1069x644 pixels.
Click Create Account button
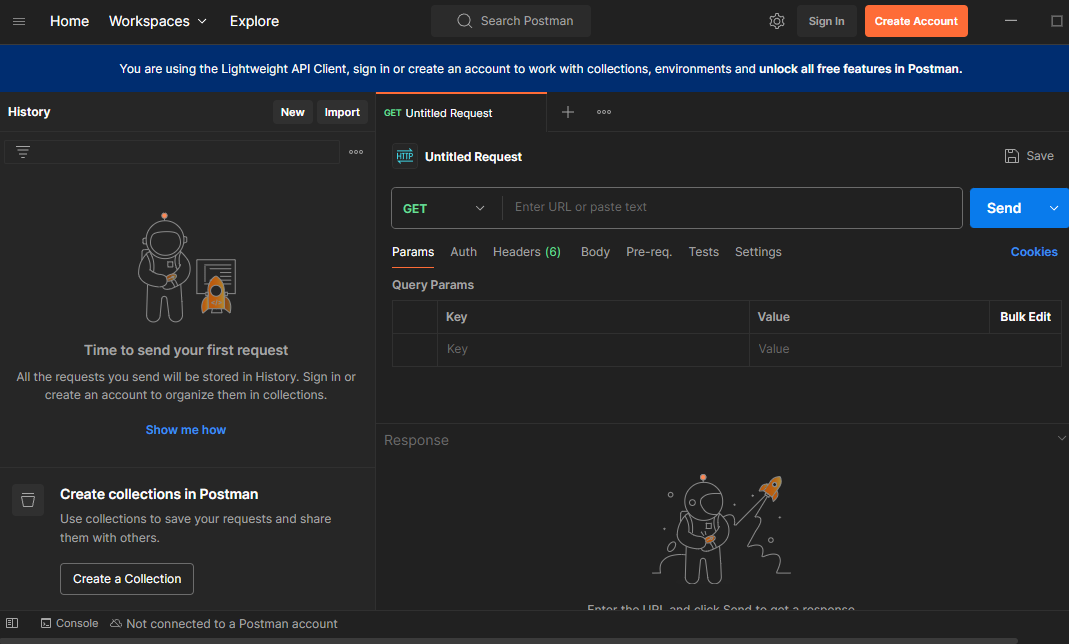(916, 21)
